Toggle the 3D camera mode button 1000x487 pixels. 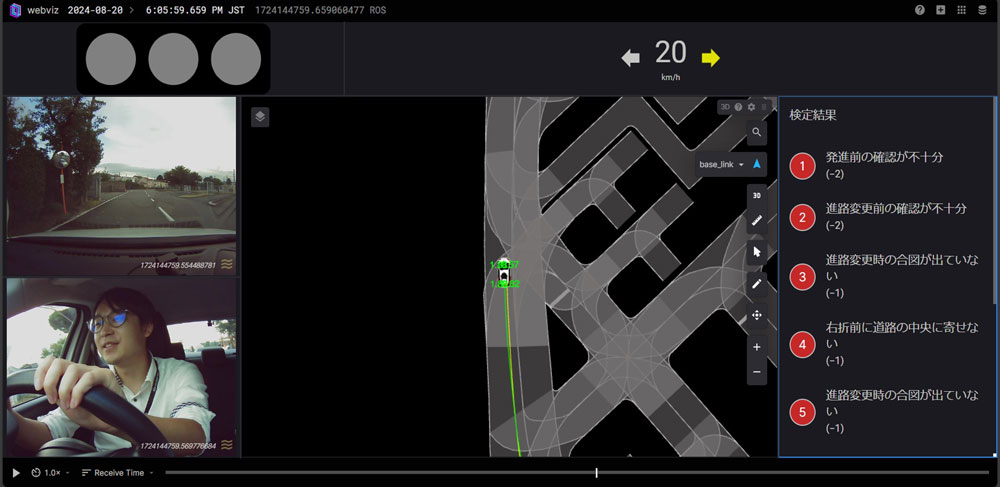click(x=757, y=195)
